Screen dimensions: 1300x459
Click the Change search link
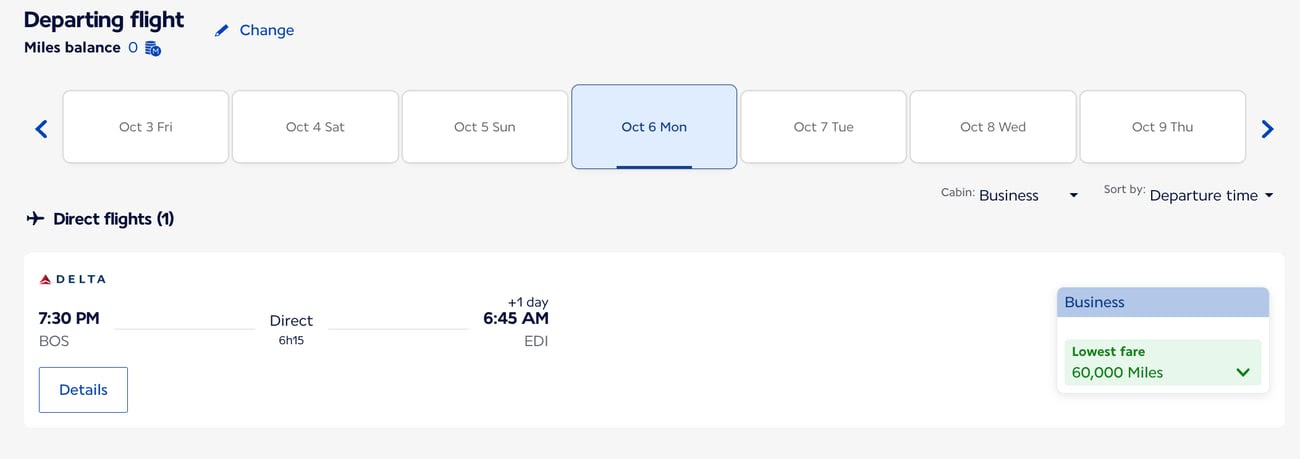[x=266, y=30]
